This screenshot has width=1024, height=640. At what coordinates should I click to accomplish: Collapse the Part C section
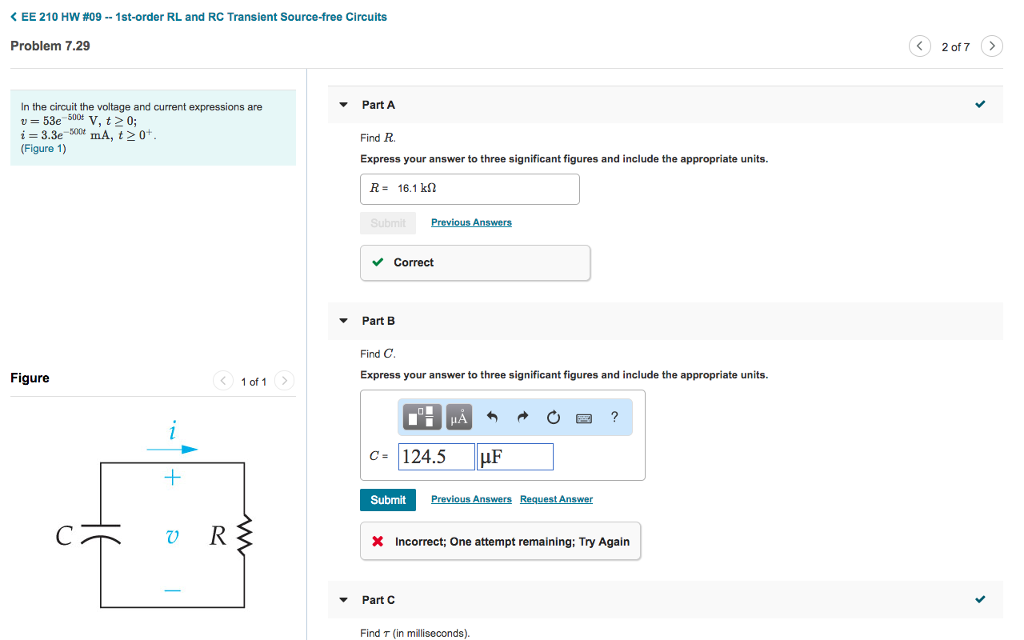pyautogui.click(x=344, y=600)
